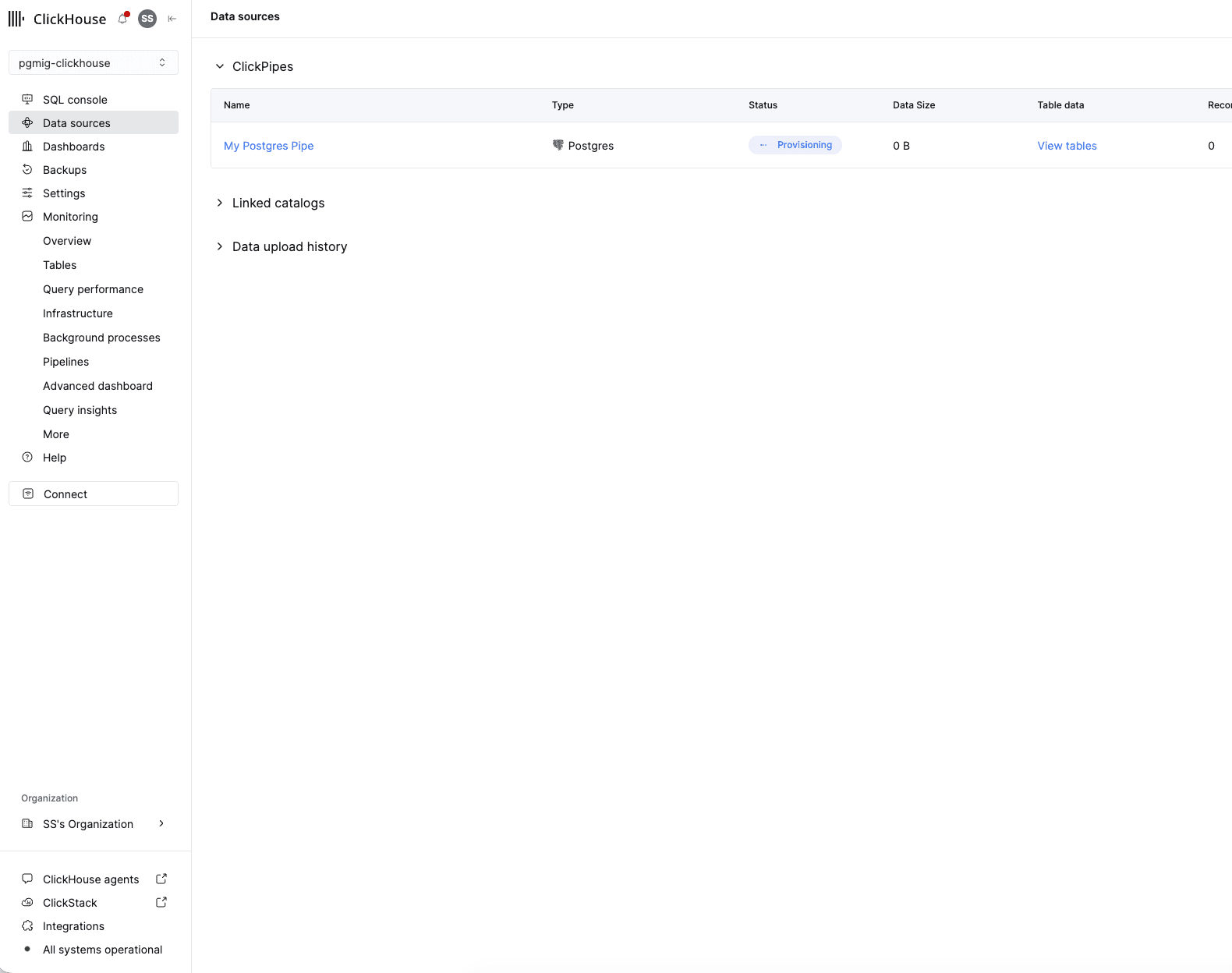This screenshot has width=1232, height=973.
Task: Open the notifications bell
Action: [123, 19]
